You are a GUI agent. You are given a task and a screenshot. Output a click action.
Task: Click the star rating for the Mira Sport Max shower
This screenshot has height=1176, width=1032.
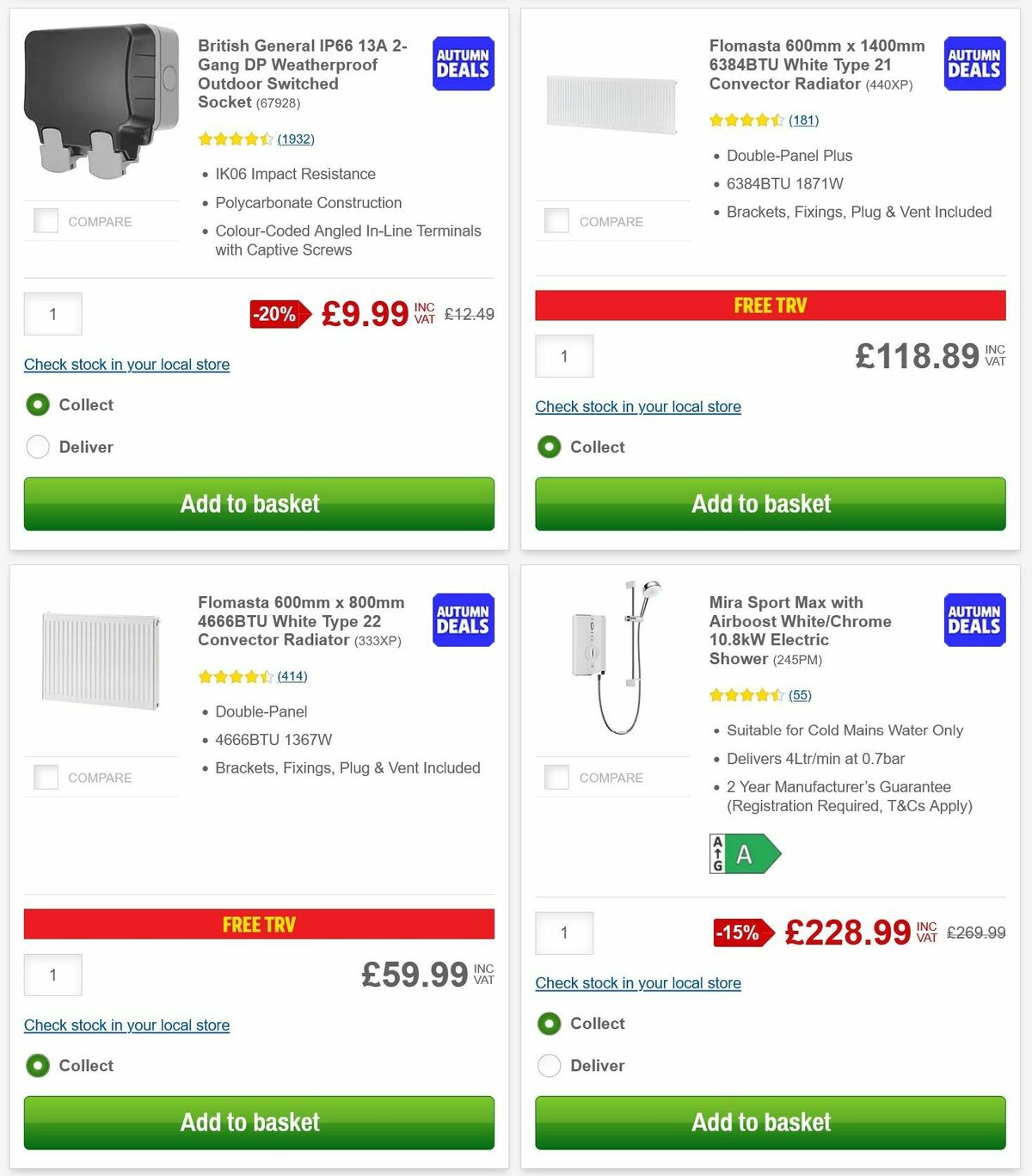click(x=746, y=694)
